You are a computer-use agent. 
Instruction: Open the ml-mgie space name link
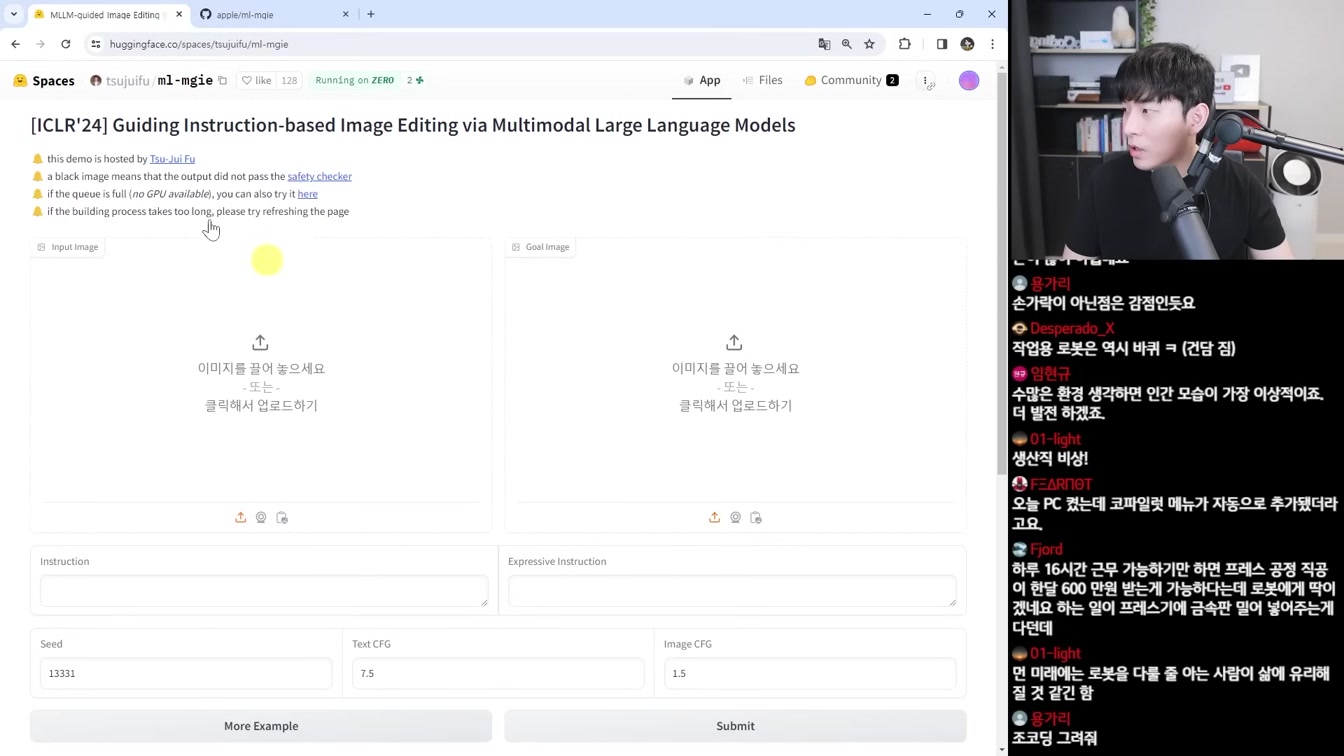click(185, 80)
